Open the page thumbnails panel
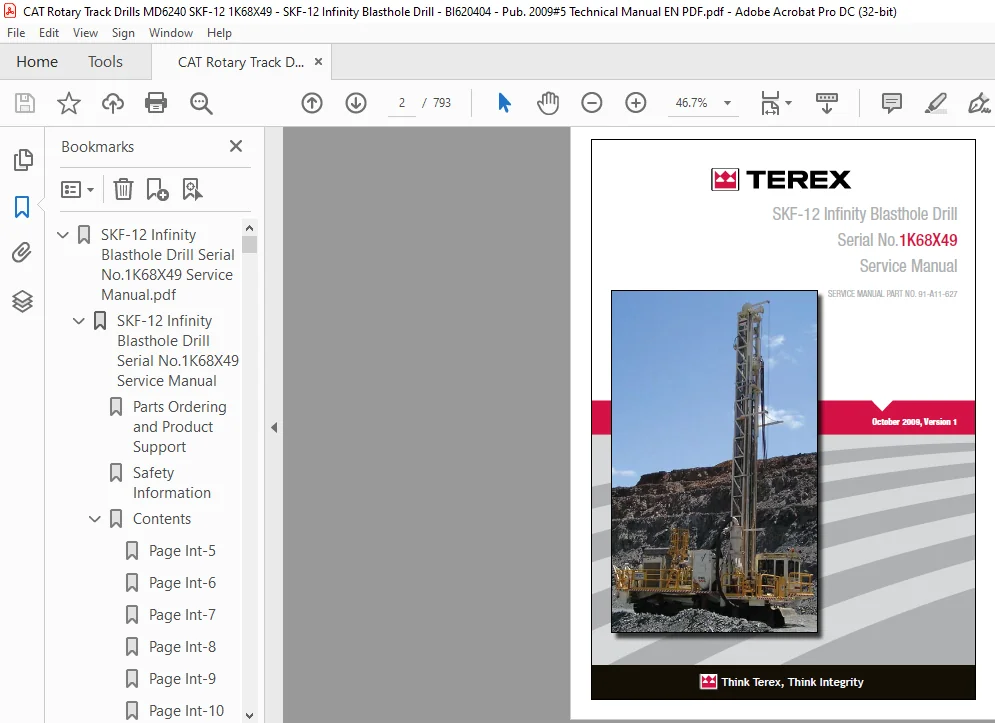 pos(22,160)
